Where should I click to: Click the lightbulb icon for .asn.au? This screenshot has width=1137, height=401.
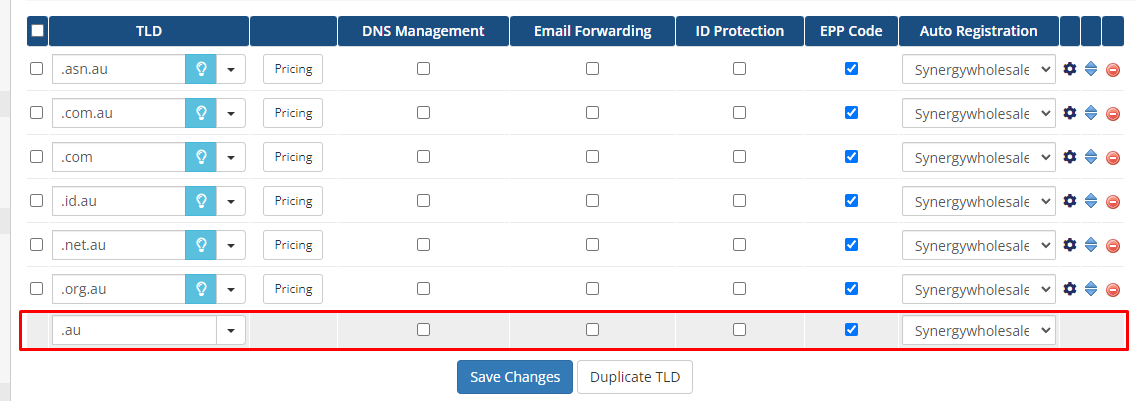click(200, 69)
